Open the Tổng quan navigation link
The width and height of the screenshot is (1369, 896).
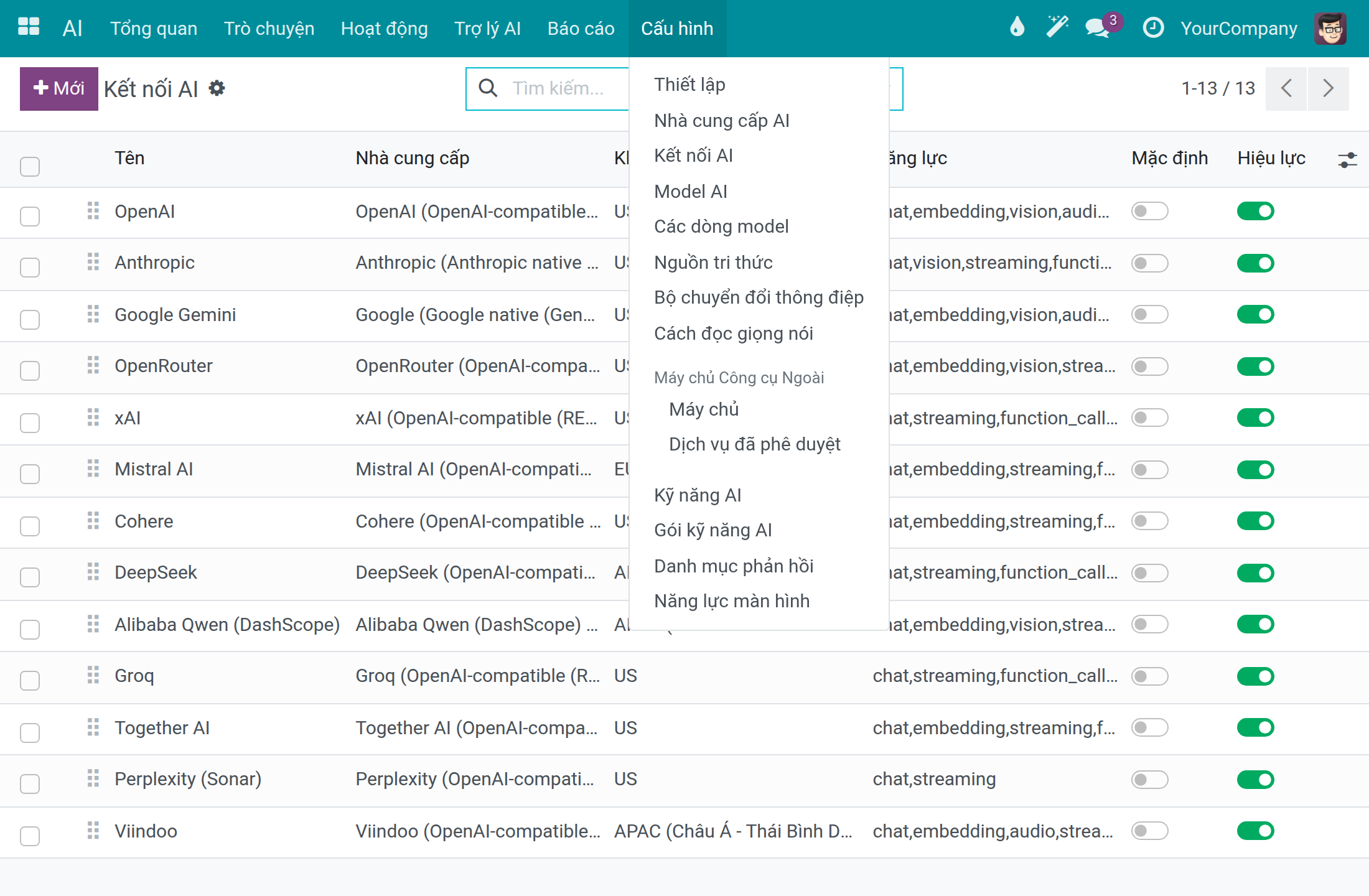coord(154,29)
